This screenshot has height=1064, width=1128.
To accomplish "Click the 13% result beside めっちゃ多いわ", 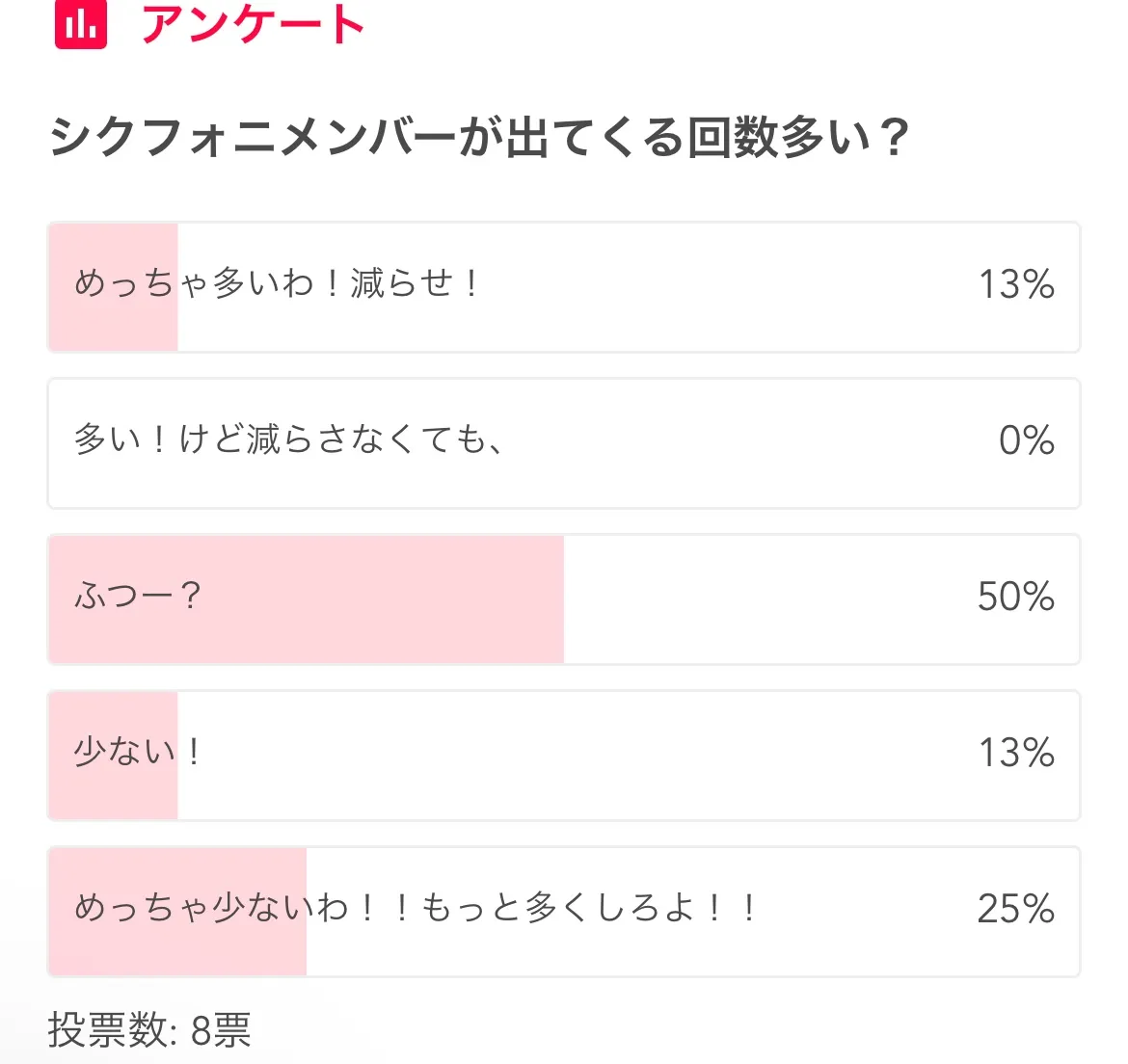I will coord(1016,285).
